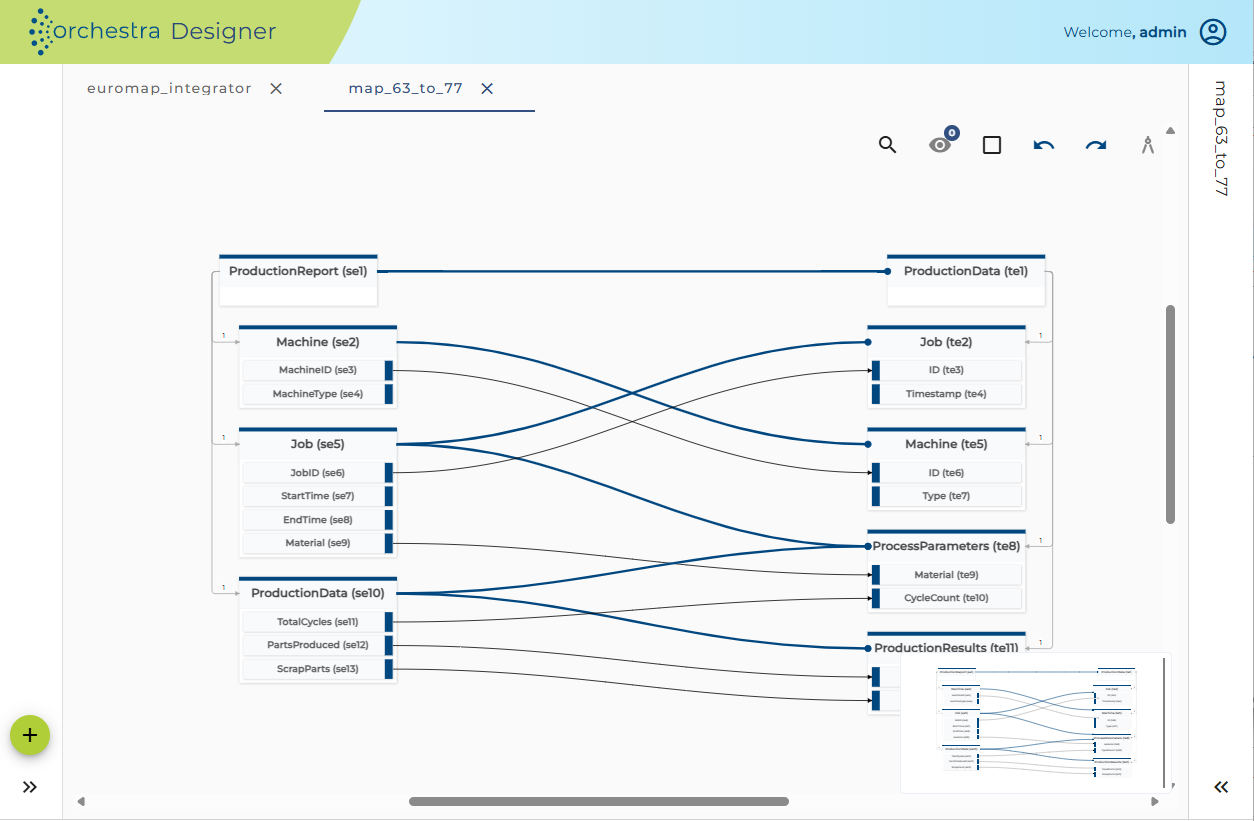Close the map_63_to_77 tab

point(487,88)
